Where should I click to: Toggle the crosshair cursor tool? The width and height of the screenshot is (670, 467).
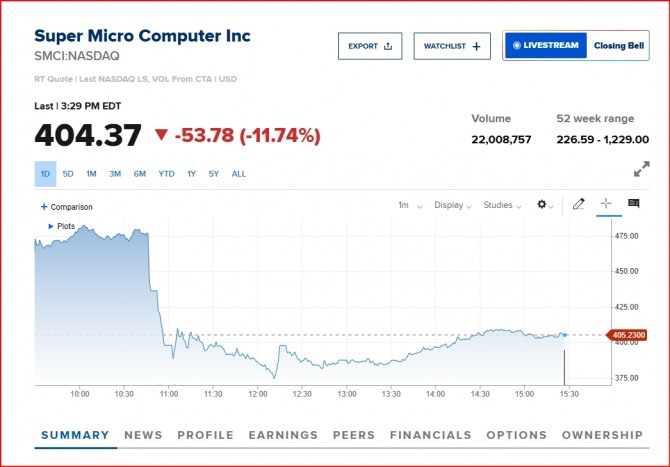click(x=606, y=205)
